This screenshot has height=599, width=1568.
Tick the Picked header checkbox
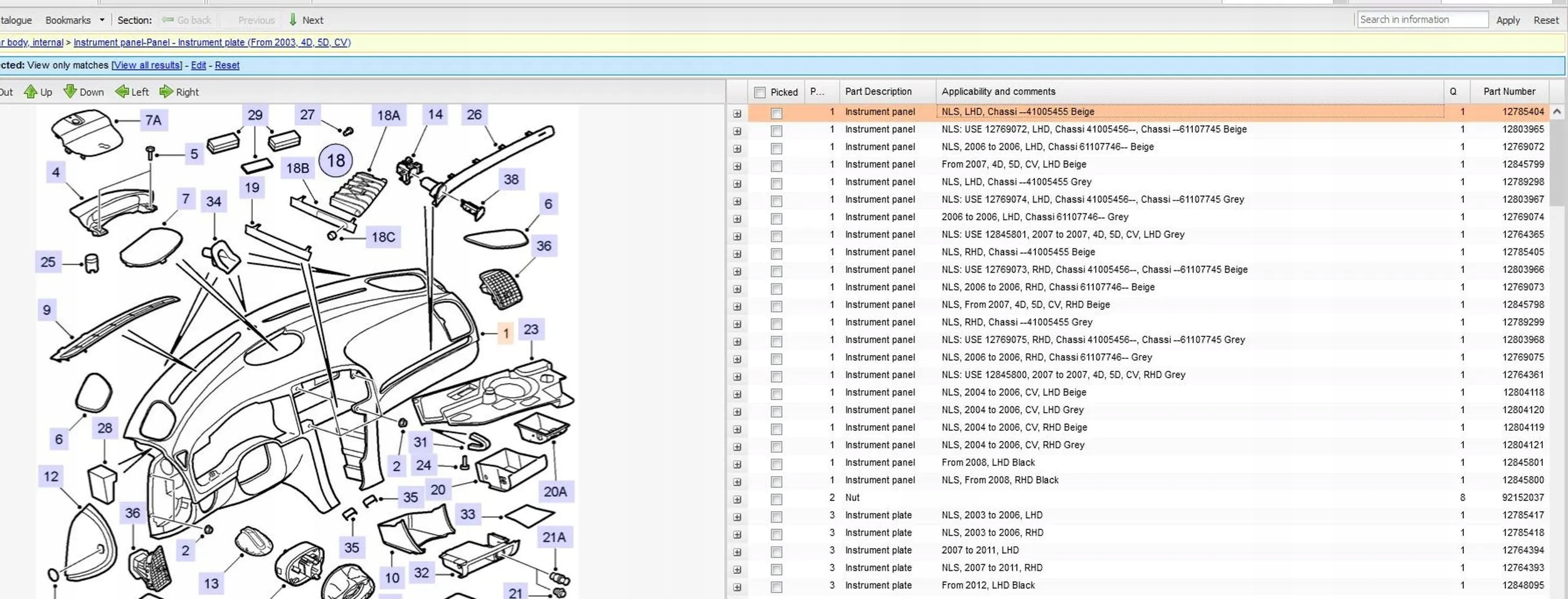(x=760, y=92)
